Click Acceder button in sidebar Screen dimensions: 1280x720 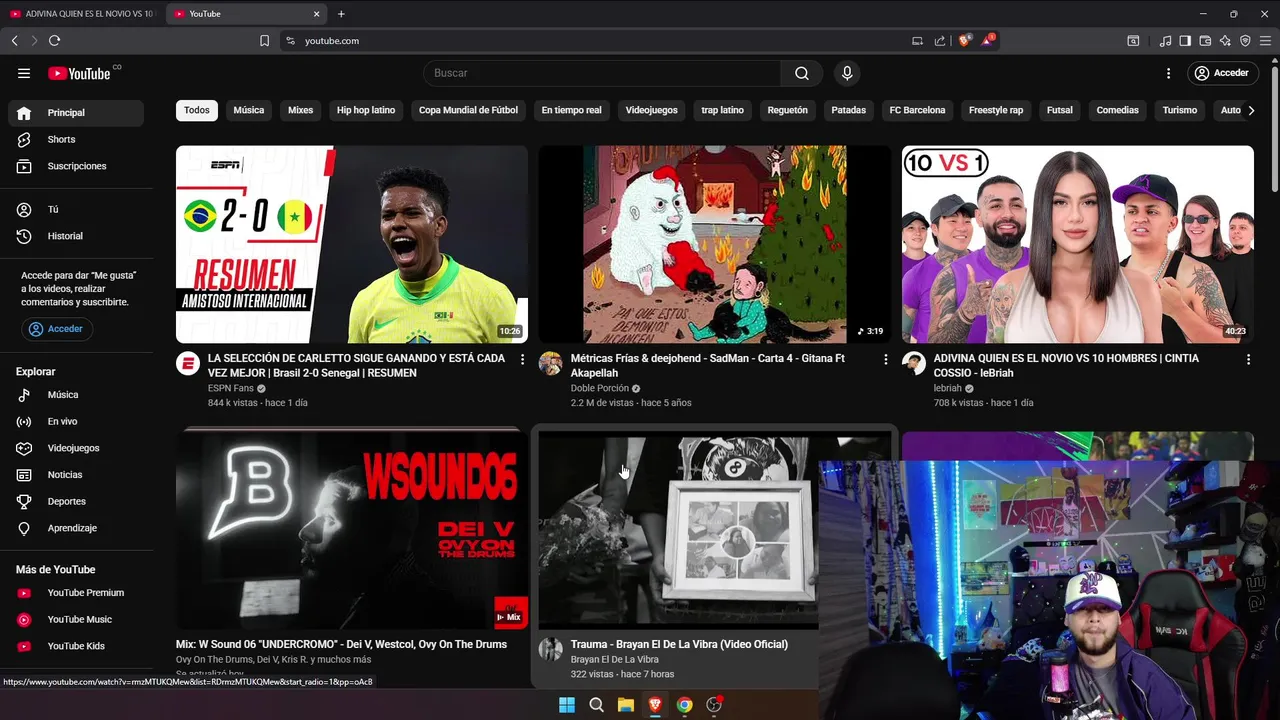(x=57, y=329)
